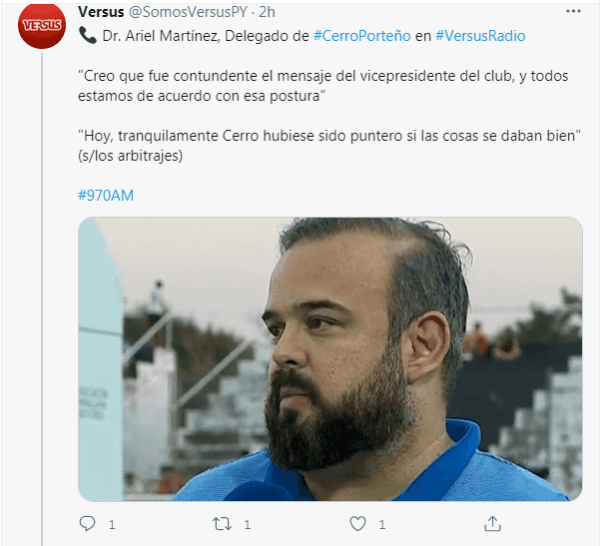Click the retweet count number
The width and height of the screenshot is (600, 546).
(x=247, y=525)
